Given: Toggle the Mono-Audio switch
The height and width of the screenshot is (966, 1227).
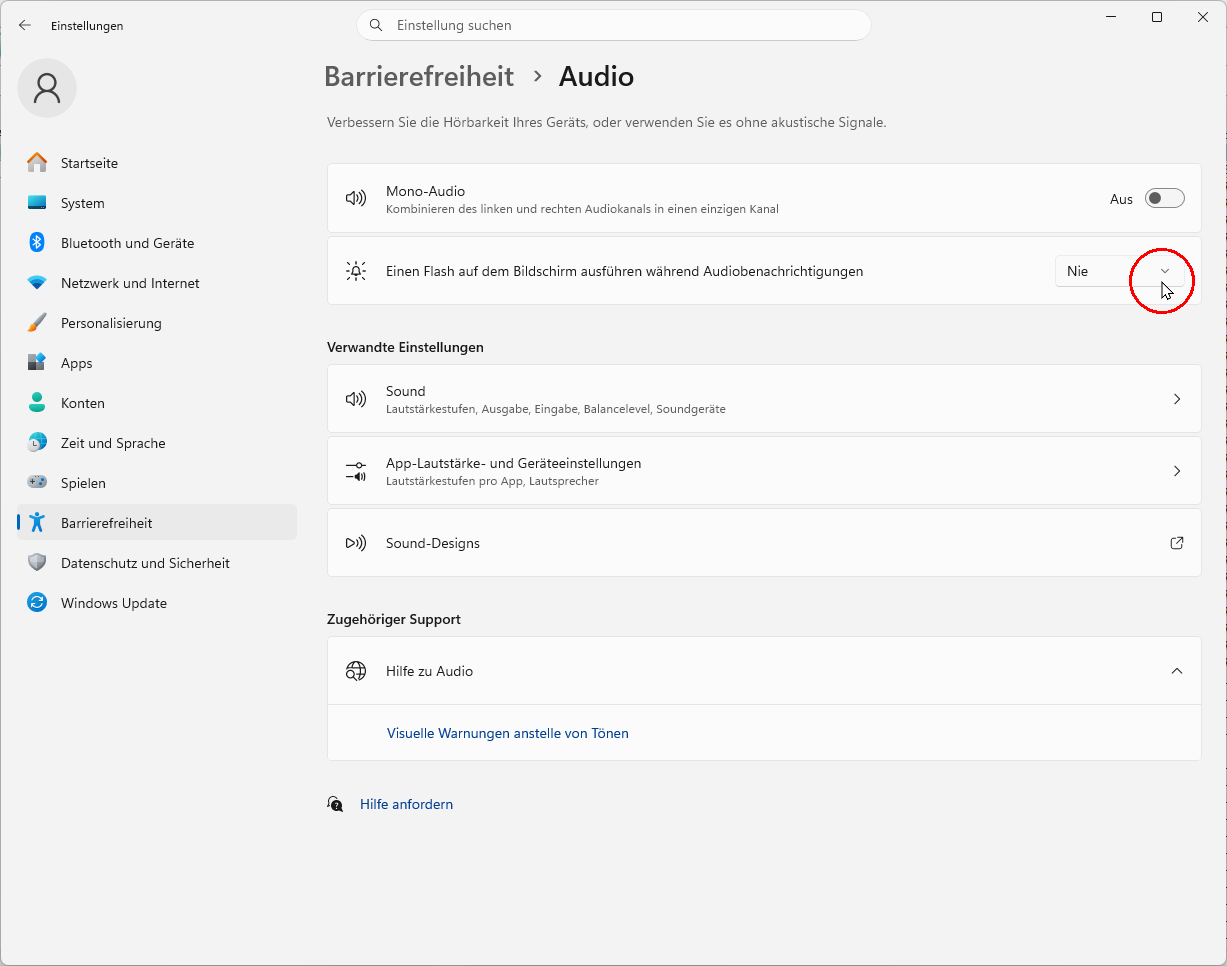Looking at the screenshot, I should [x=1165, y=199].
